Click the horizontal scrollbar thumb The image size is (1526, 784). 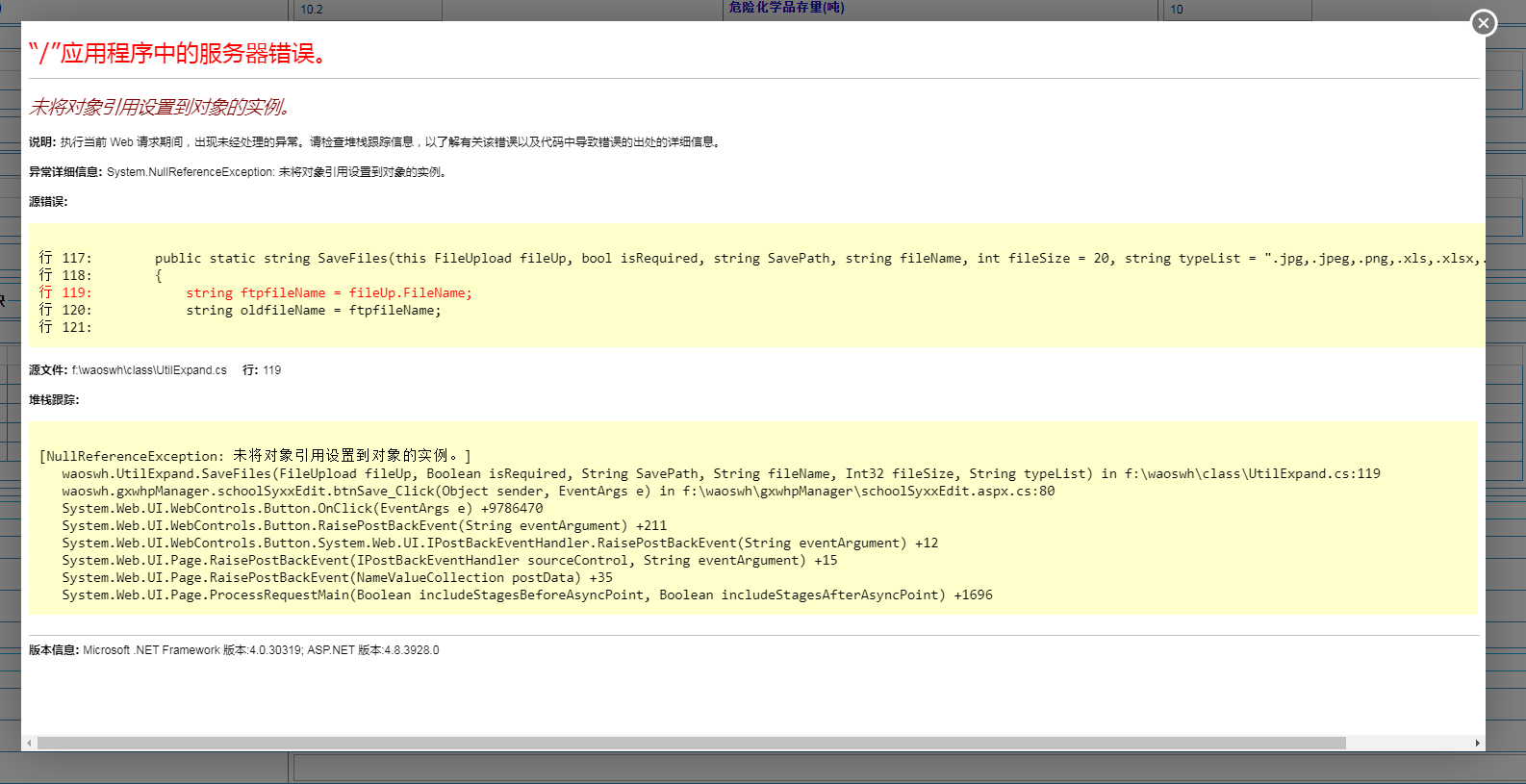pos(691,743)
